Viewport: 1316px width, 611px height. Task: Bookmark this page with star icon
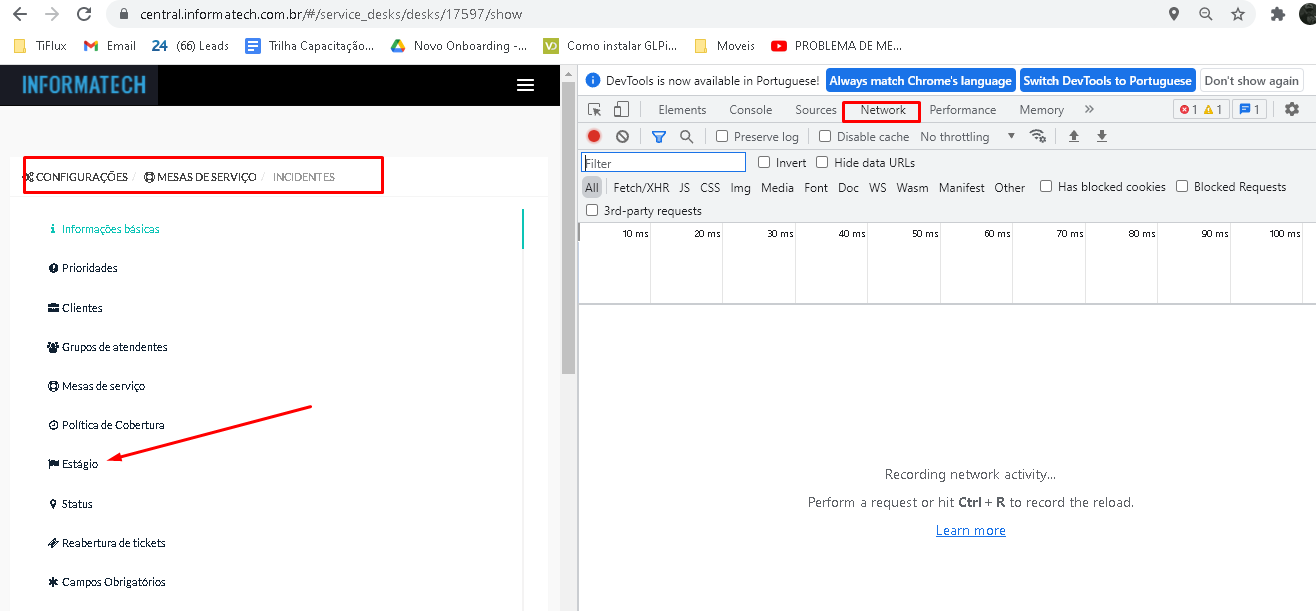click(x=1238, y=15)
